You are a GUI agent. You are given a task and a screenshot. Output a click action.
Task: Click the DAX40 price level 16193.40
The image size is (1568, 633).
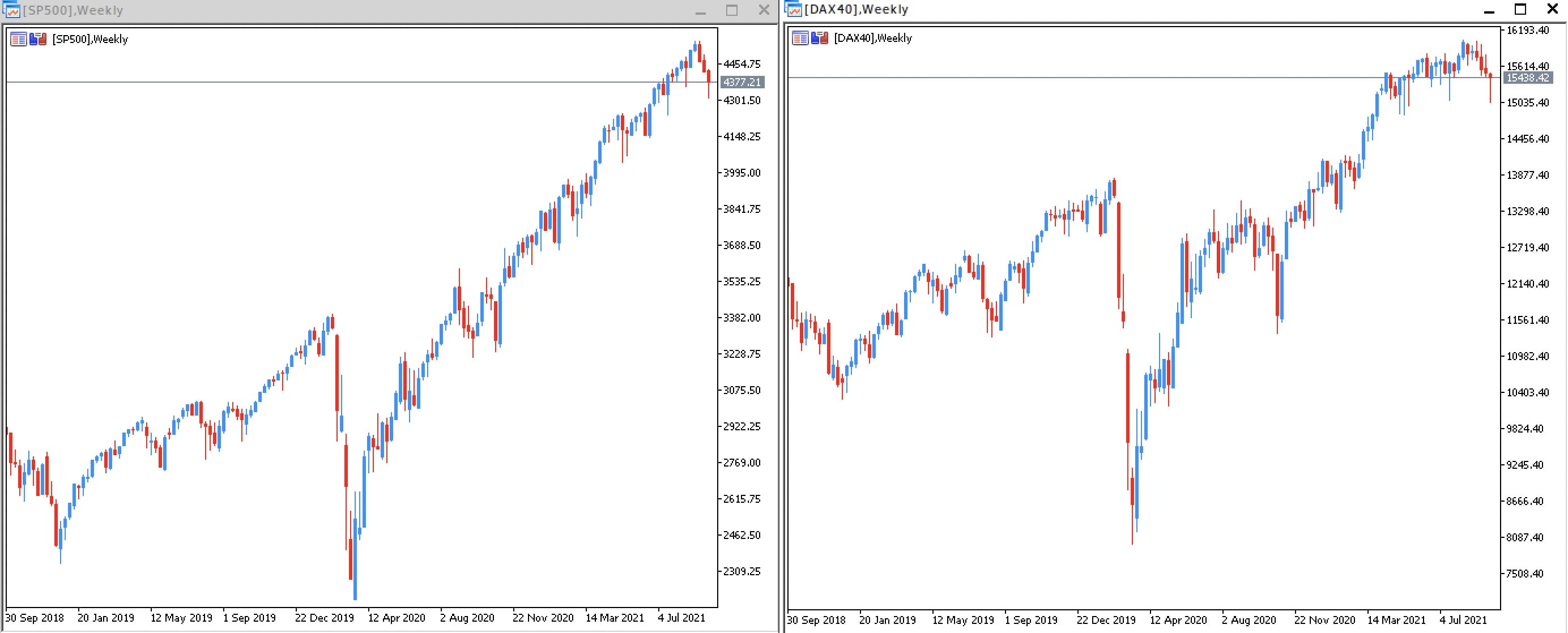tap(1527, 31)
